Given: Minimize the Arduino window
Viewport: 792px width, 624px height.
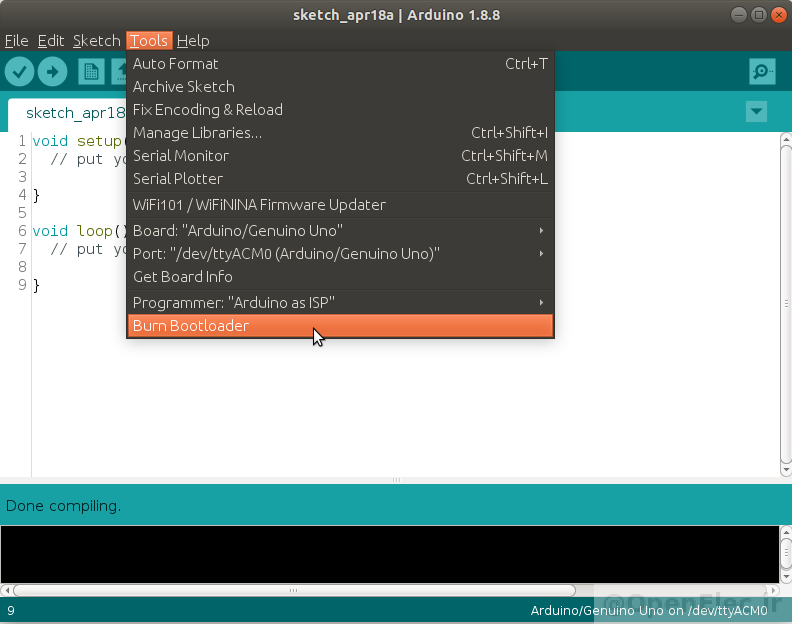Looking at the screenshot, I should (738, 15).
